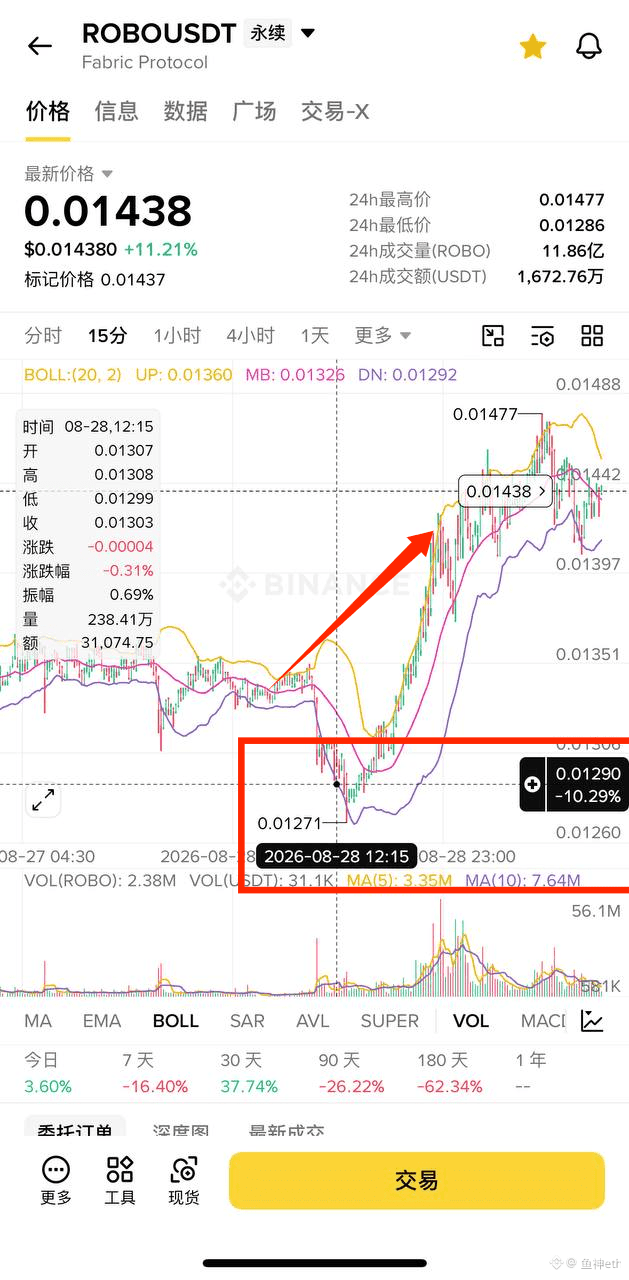Tap the 0.01477 high price marker
Image resolution: width=629 pixels, height=1280 pixels.
(x=486, y=414)
